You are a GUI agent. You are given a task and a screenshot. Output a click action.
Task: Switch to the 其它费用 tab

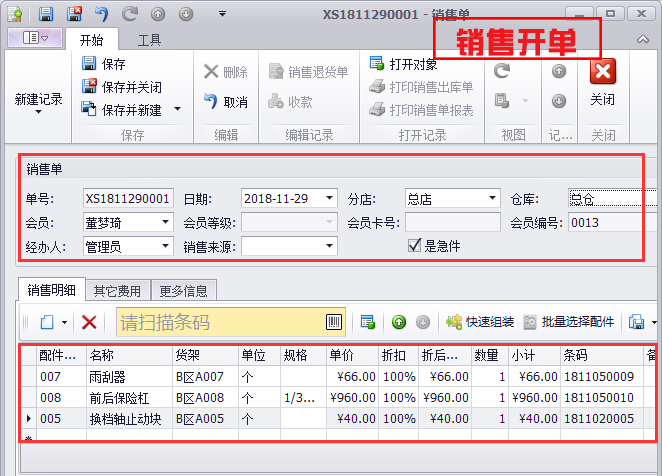click(118, 291)
